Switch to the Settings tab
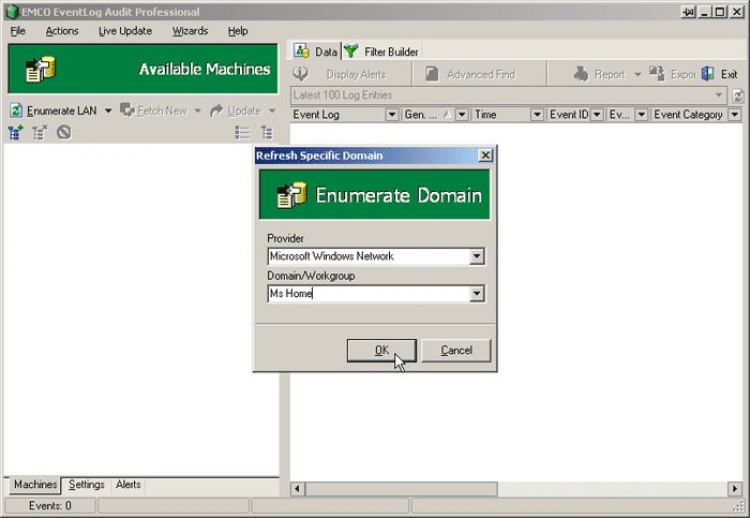 87,485
